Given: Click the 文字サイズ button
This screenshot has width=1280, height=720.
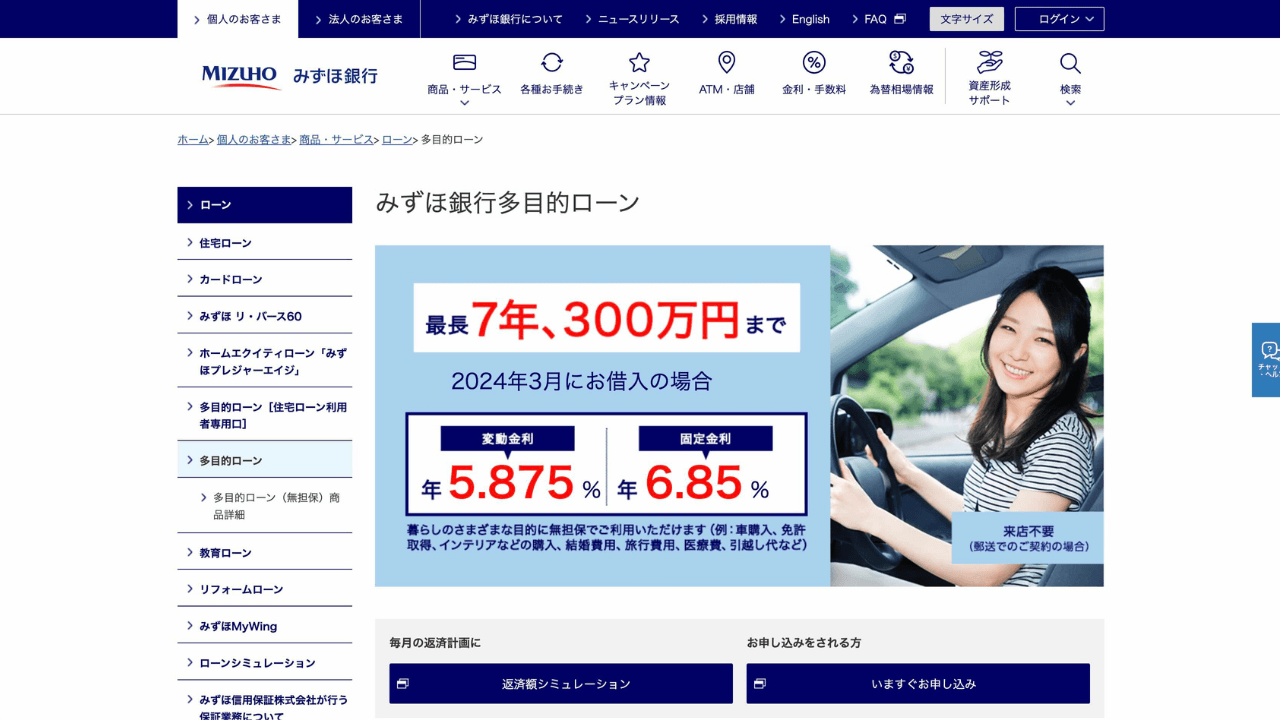Looking at the screenshot, I should tap(966, 19).
